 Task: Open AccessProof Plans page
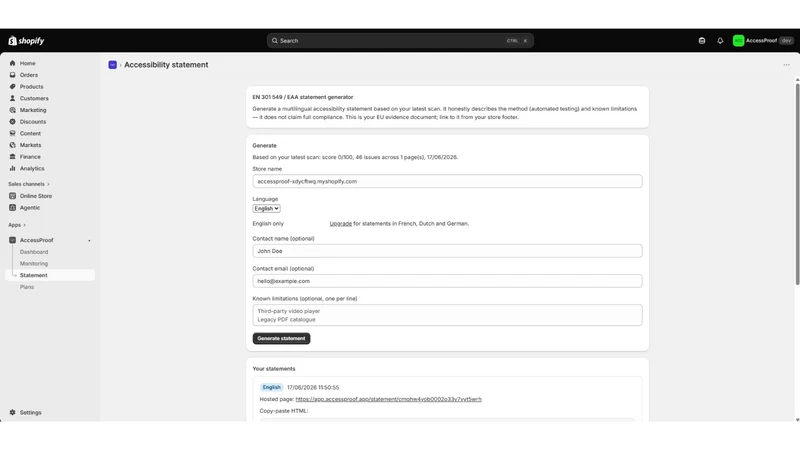tap(27, 287)
